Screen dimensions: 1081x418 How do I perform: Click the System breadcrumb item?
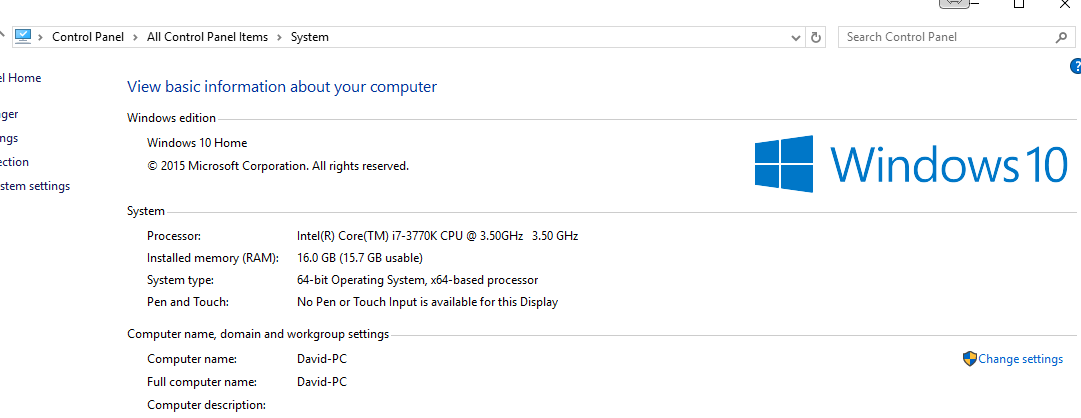(310, 37)
